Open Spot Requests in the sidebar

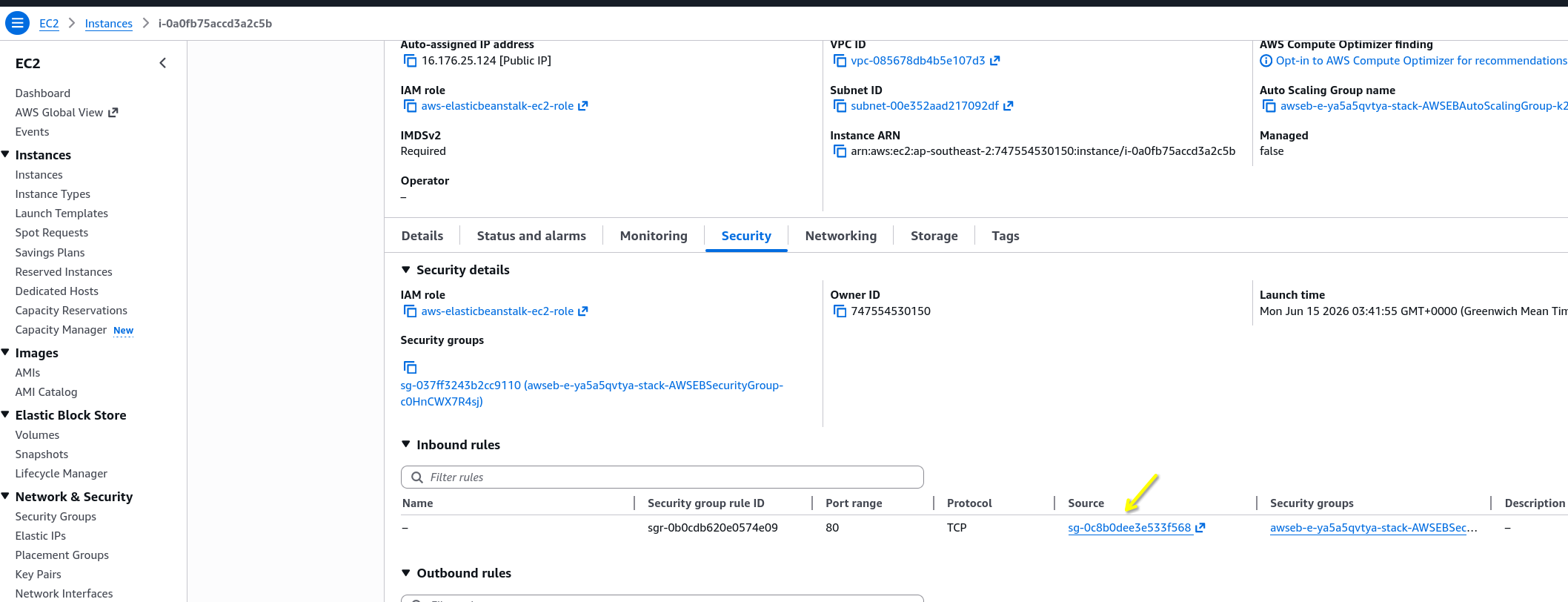[52, 233]
